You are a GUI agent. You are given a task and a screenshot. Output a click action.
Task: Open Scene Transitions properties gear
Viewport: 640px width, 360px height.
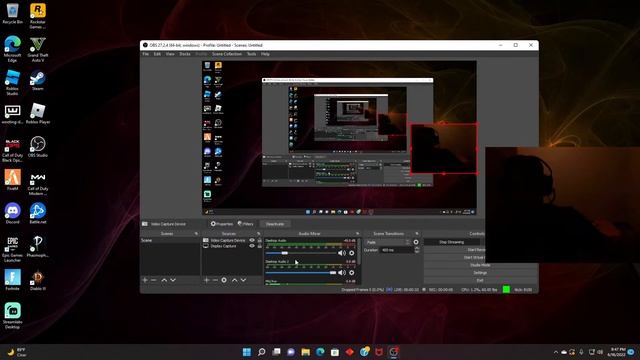416,242
